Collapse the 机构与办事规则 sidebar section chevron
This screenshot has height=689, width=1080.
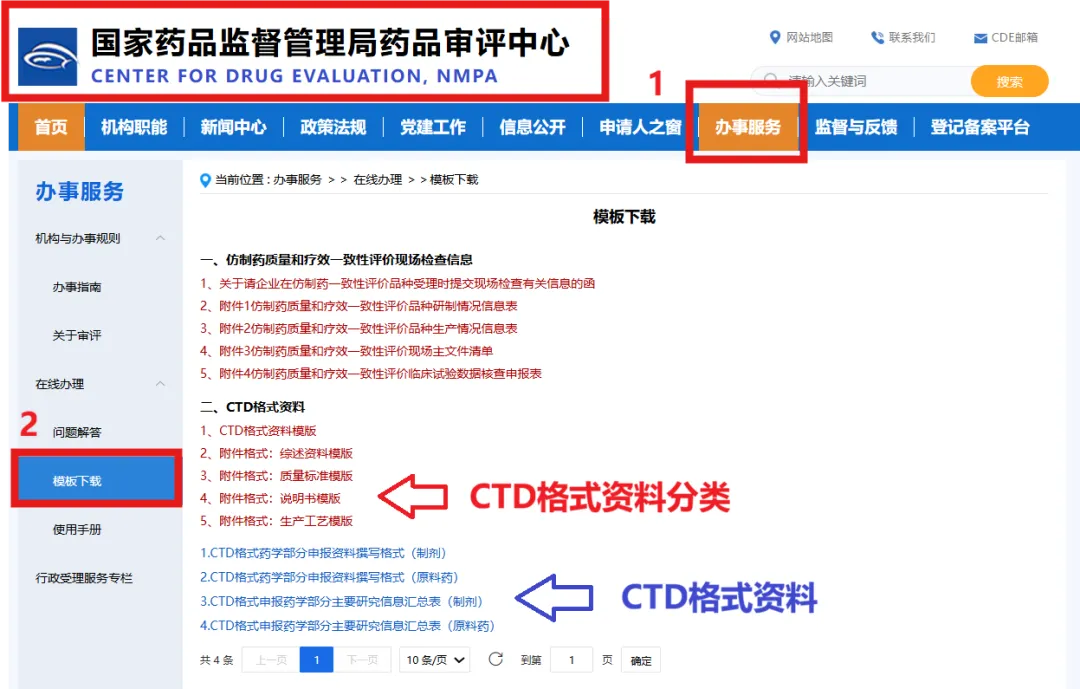160,238
